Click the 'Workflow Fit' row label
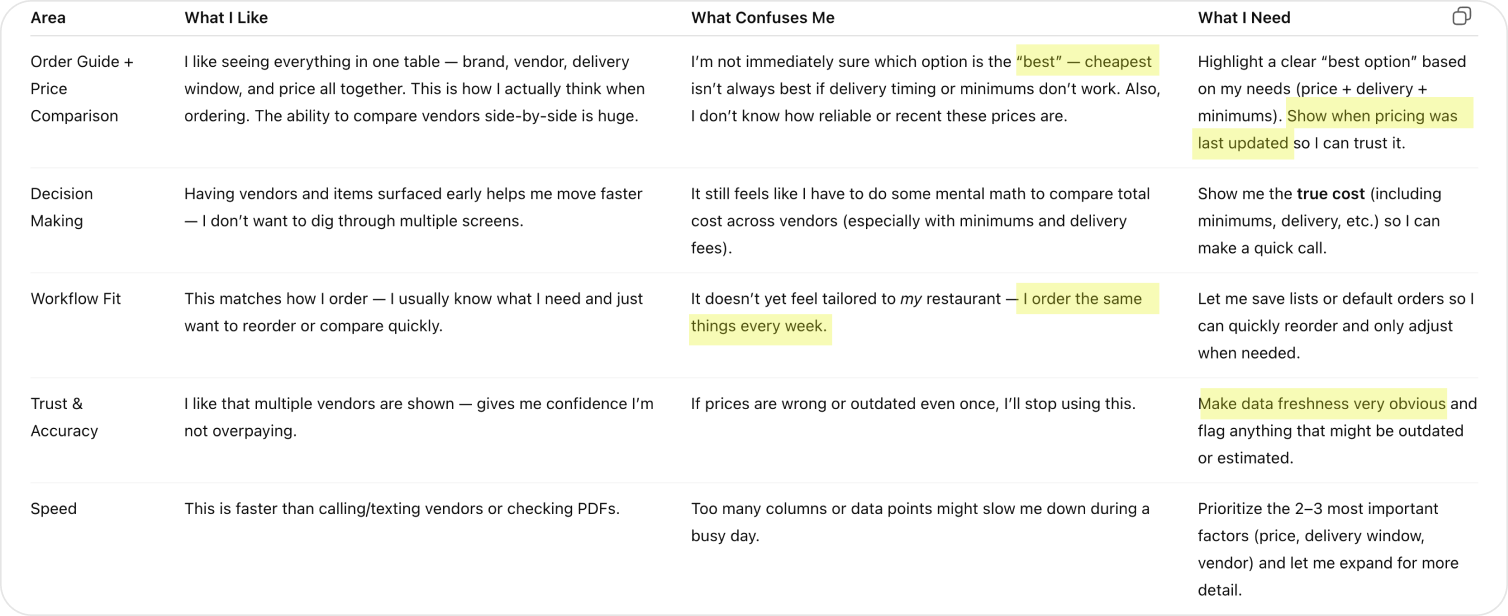 click(76, 299)
